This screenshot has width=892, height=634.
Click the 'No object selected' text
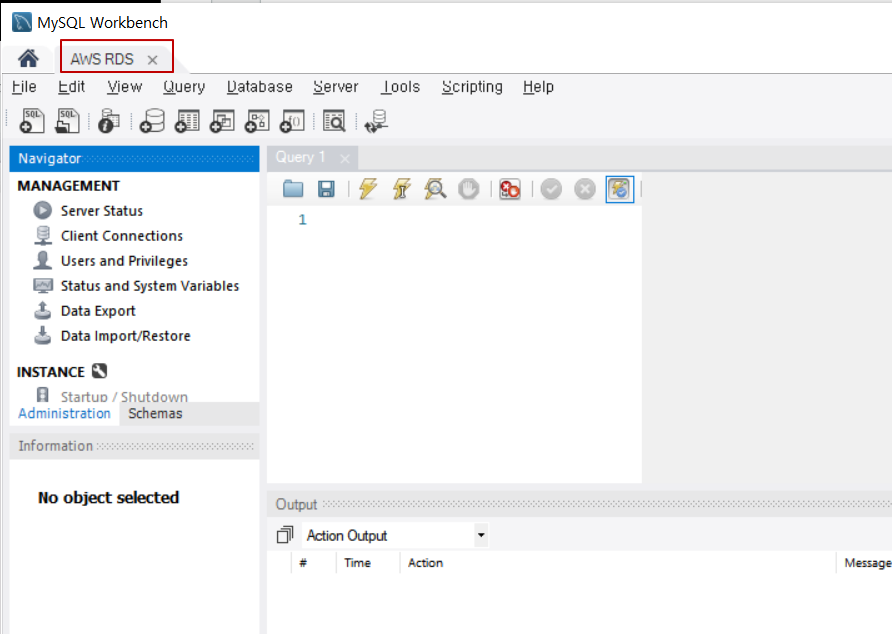pos(109,497)
